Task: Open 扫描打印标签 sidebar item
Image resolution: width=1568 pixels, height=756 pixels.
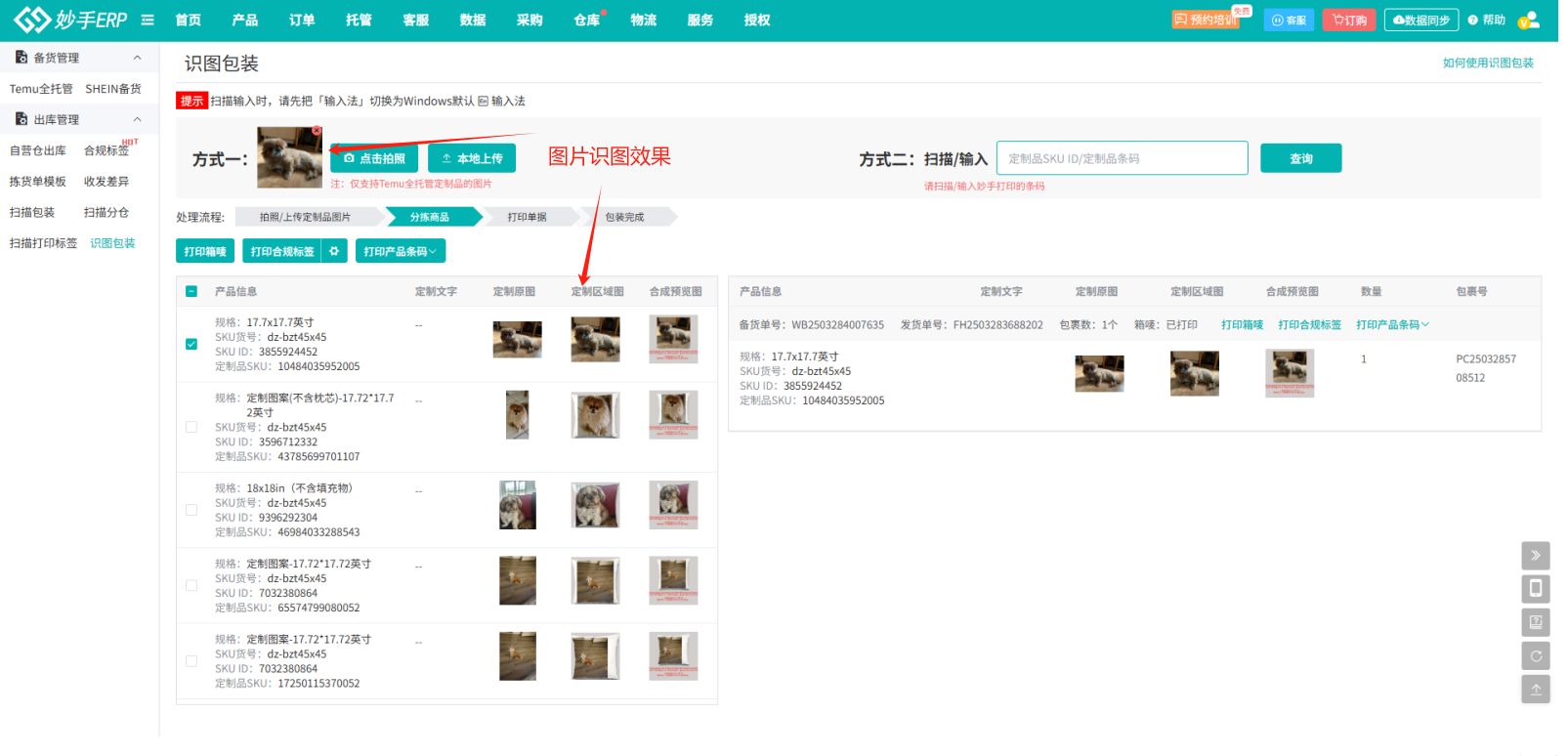Action: 43,243
